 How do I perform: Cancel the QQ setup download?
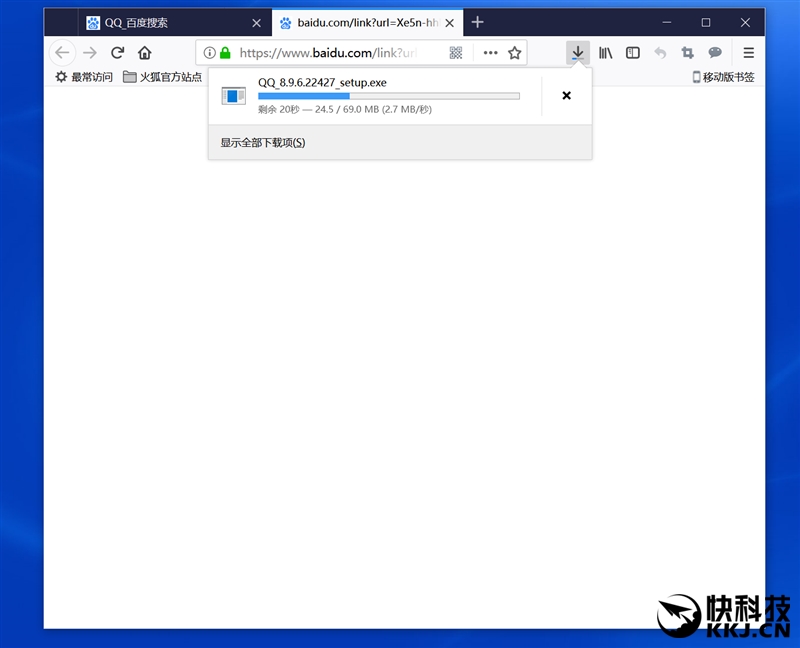point(566,96)
